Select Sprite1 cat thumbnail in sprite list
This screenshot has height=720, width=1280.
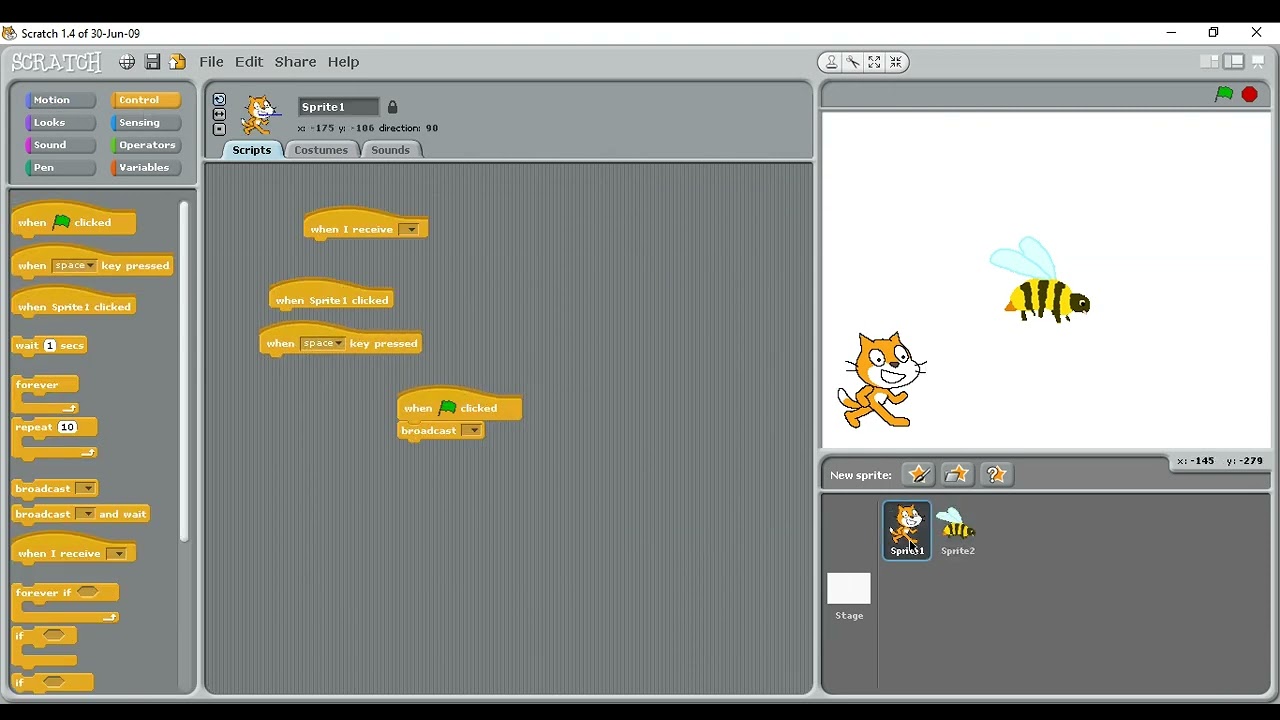click(907, 530)
